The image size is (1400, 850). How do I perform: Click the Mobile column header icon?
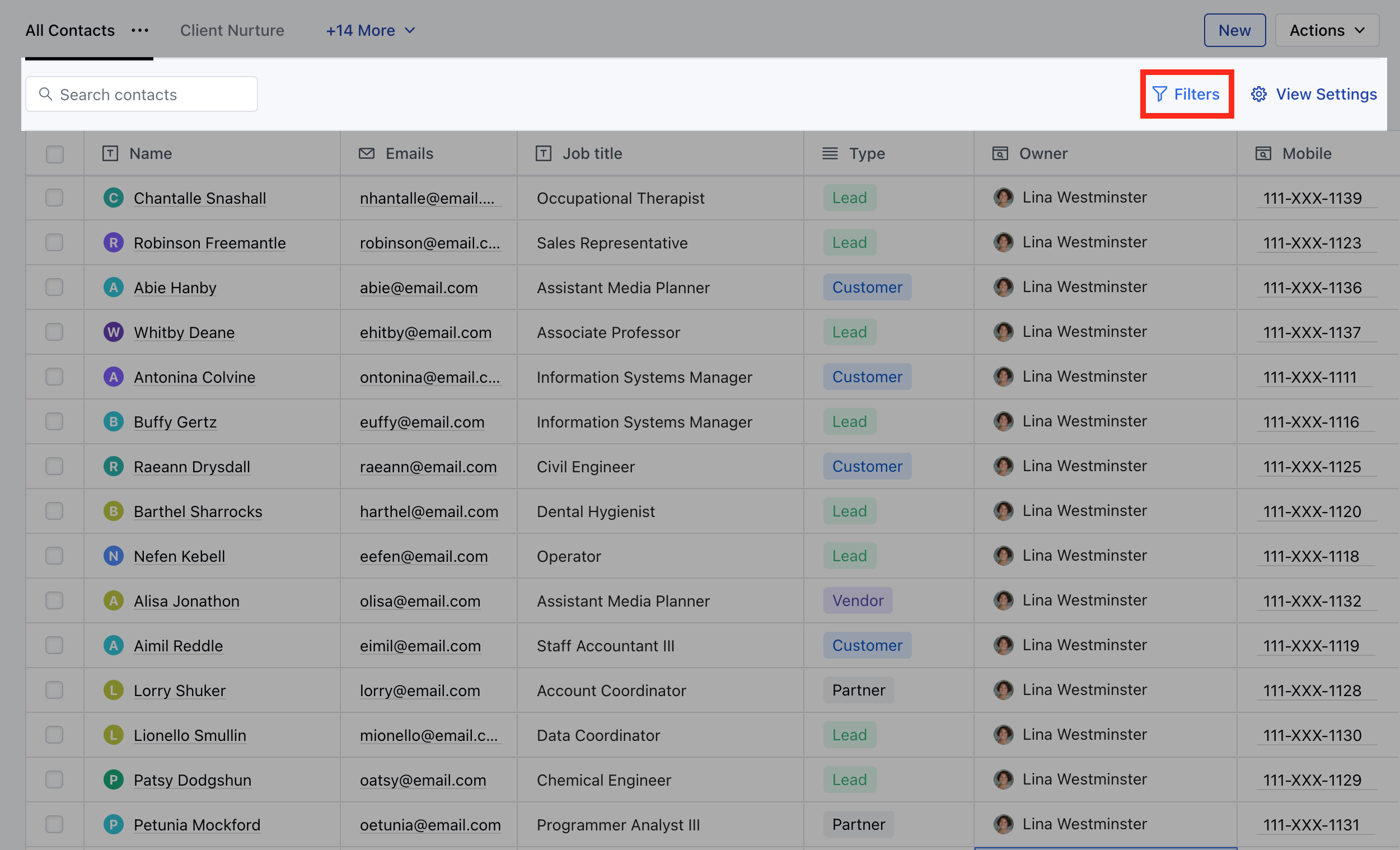pos(1262,153)
